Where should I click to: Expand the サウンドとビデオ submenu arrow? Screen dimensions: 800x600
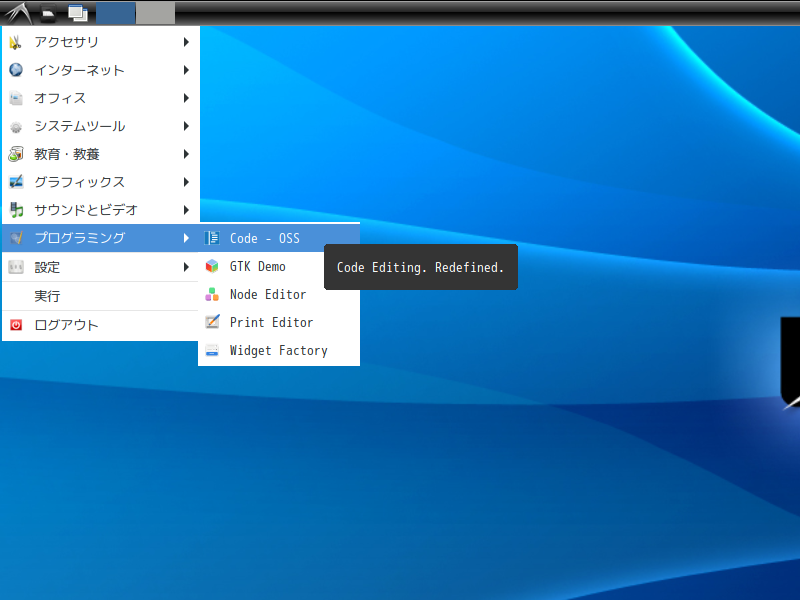186,210
